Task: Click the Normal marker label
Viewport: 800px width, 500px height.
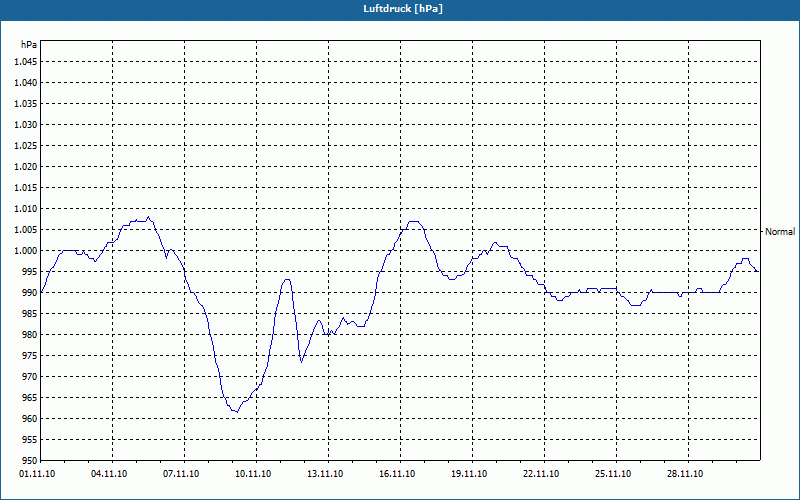Action: (780, 232)
